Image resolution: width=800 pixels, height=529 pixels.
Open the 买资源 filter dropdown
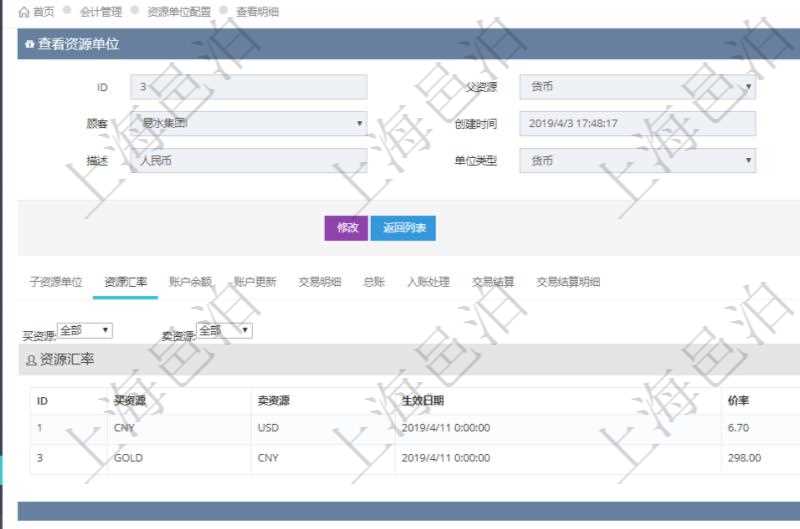point(85,331)
